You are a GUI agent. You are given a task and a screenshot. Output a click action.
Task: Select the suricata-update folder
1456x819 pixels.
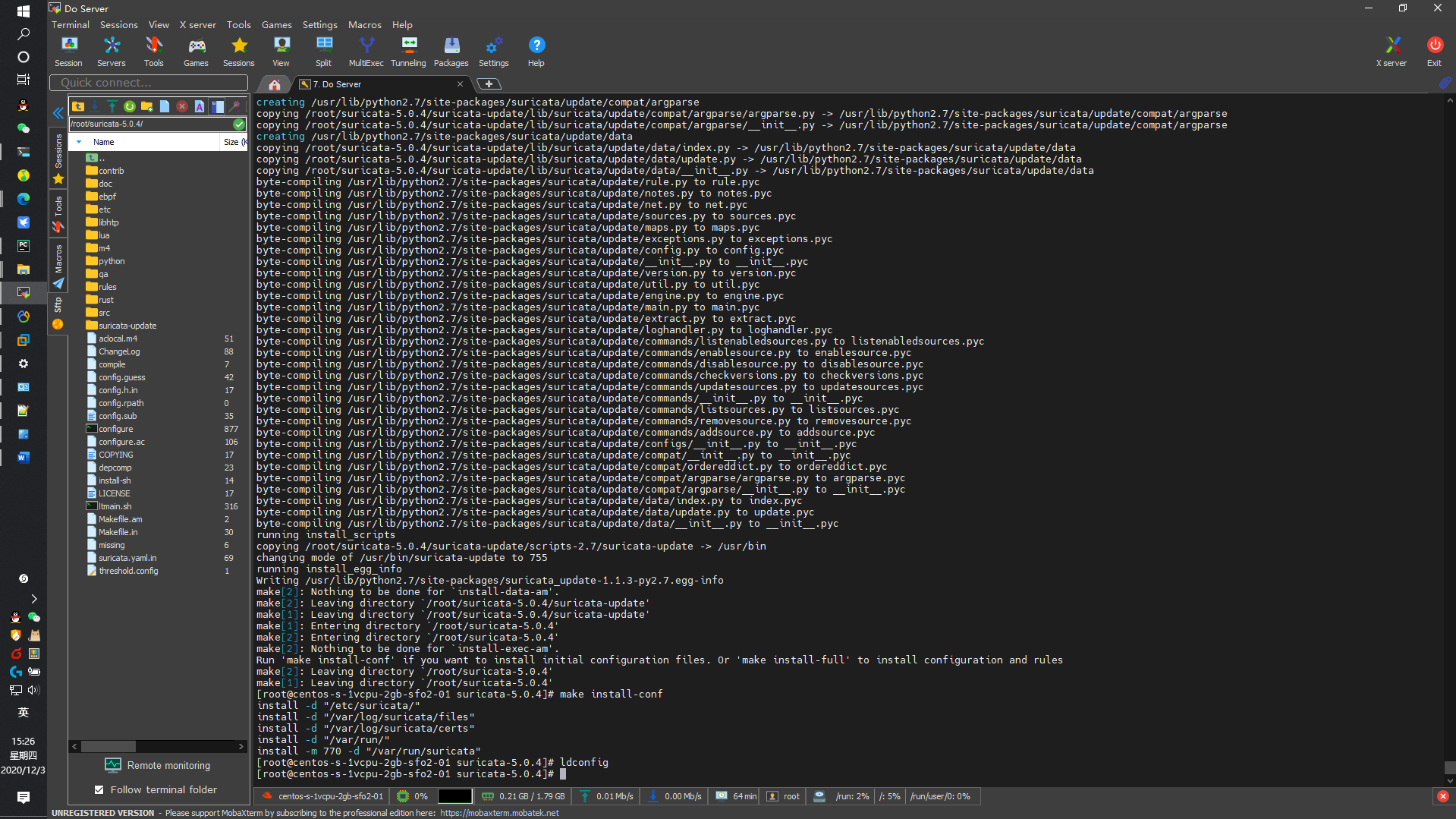[121, 326]
